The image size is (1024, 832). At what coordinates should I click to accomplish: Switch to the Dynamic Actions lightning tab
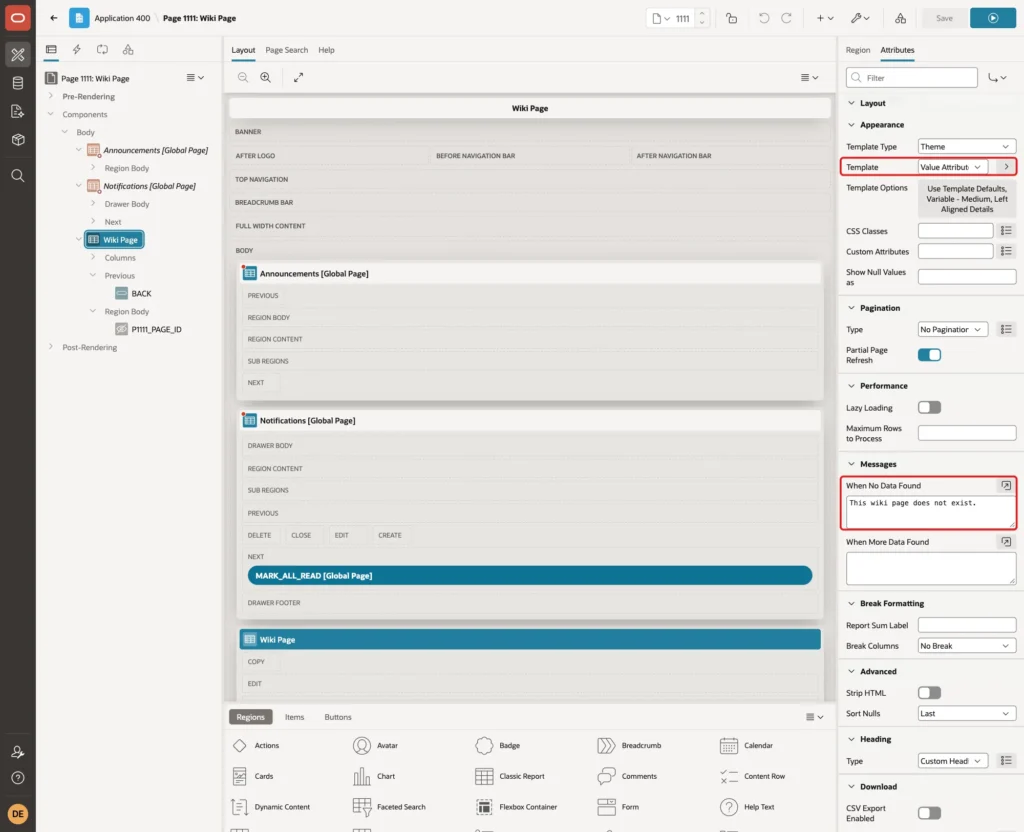[76, 50]
